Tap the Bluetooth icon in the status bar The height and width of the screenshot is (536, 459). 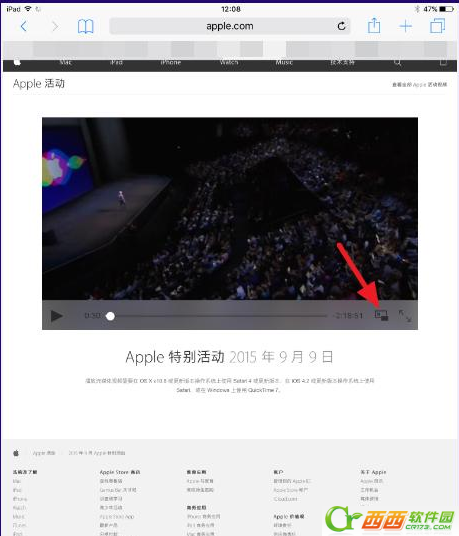(x=417, y=9)
